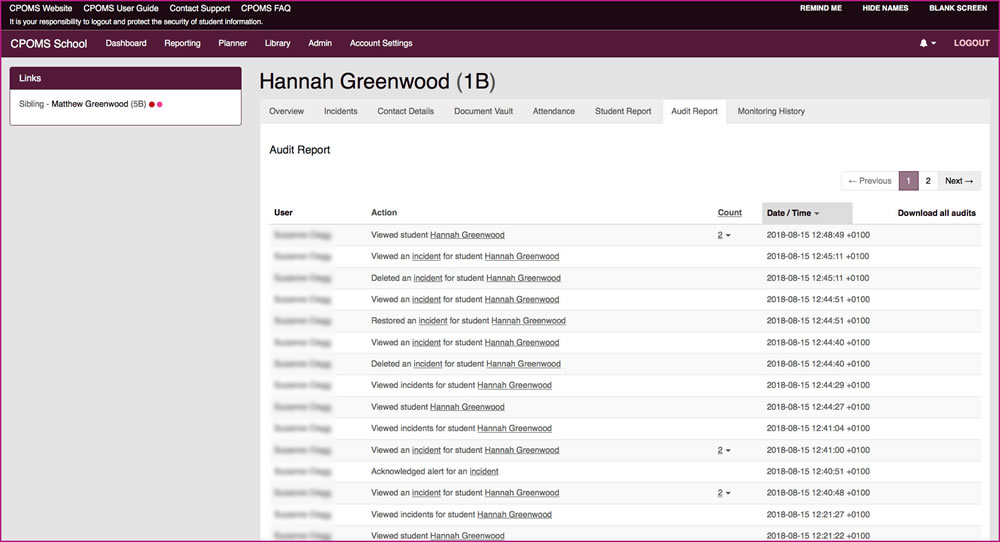The width and height of the screenshot is (1000, 542).
Task: Click Hannah Greenwood link in 12:21:27 row
Action: pyautogui.click(x=515, y=515)
